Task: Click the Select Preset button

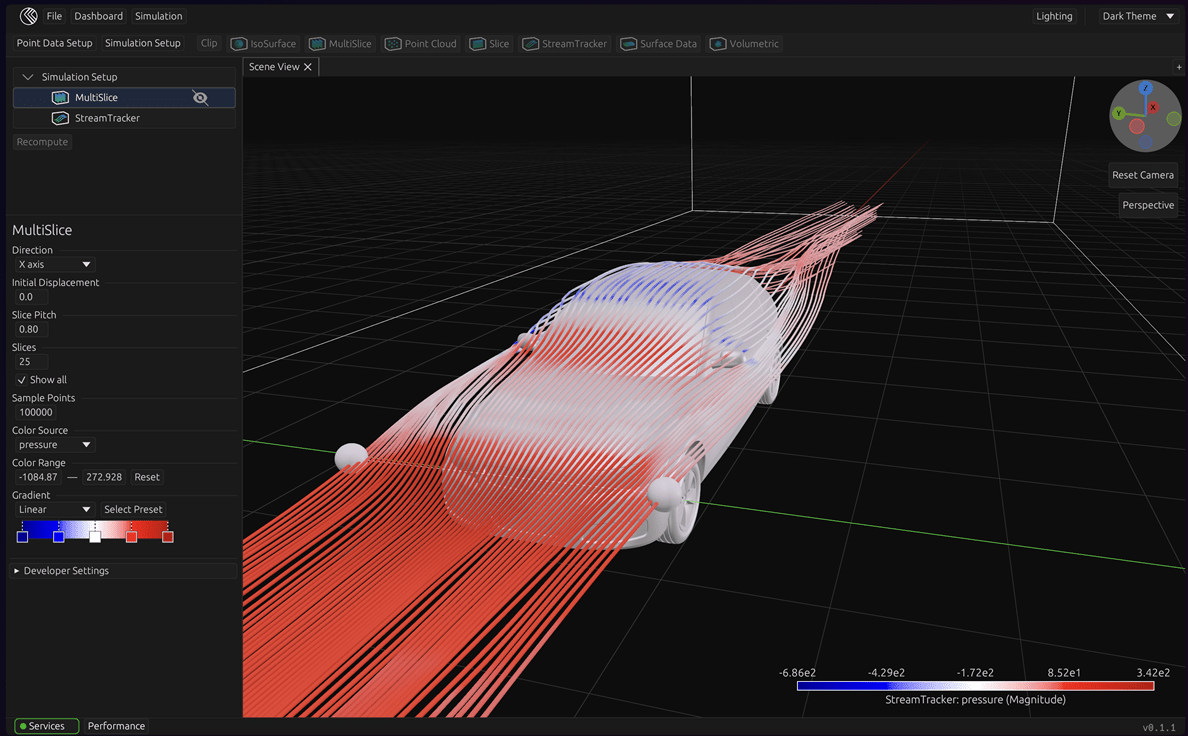Action: 133,510
